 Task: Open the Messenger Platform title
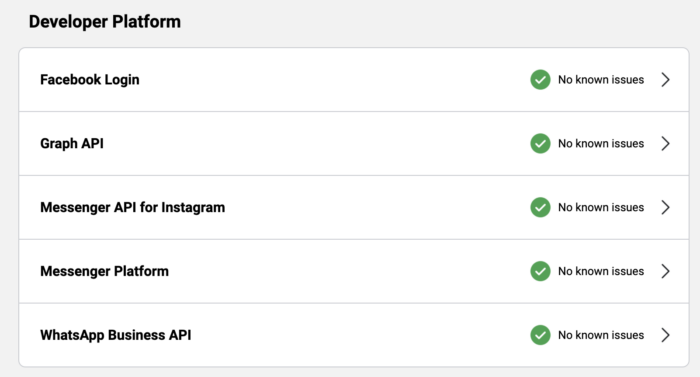(104, 271)
